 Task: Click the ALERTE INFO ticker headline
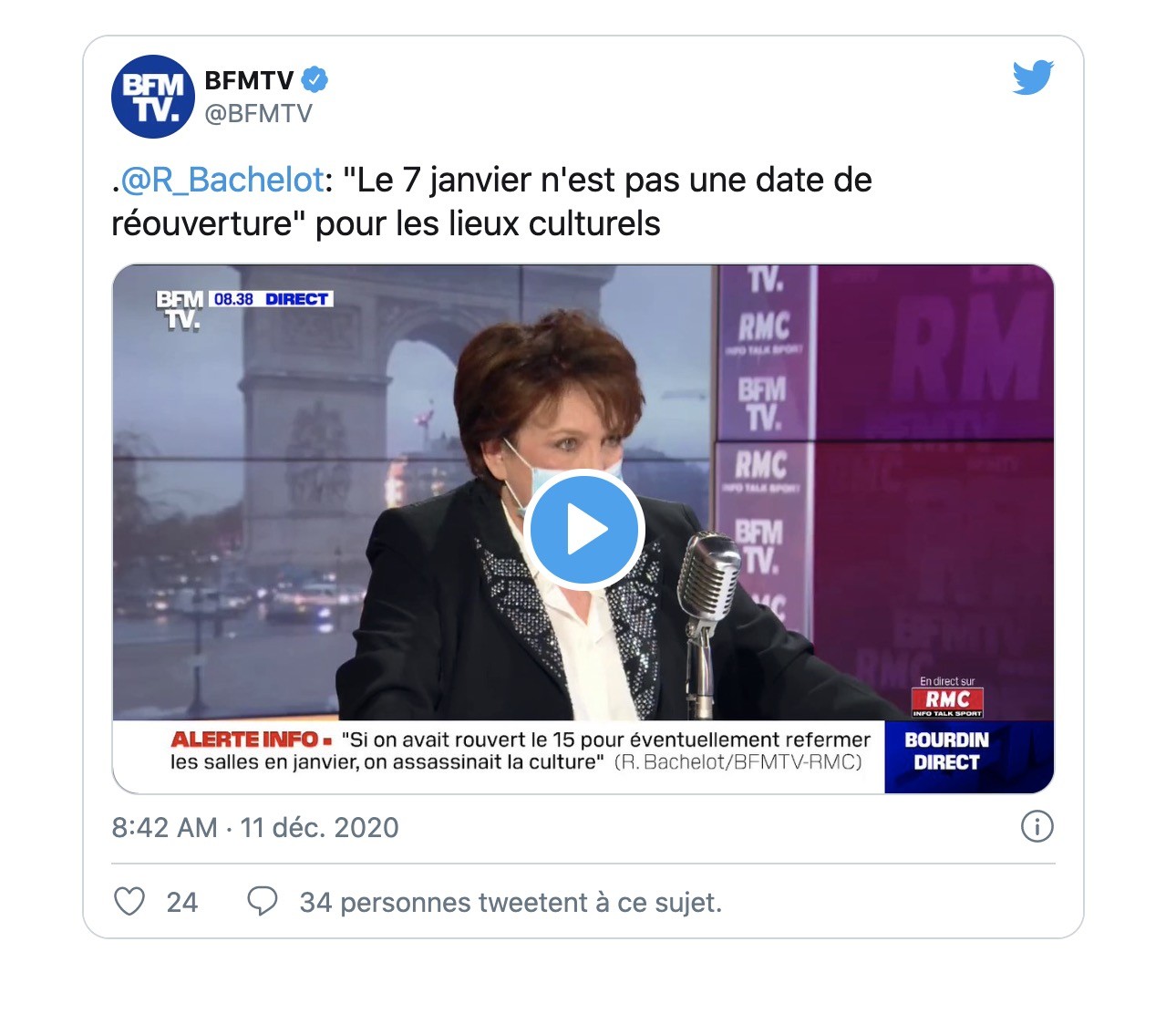(x=521, y=750)
